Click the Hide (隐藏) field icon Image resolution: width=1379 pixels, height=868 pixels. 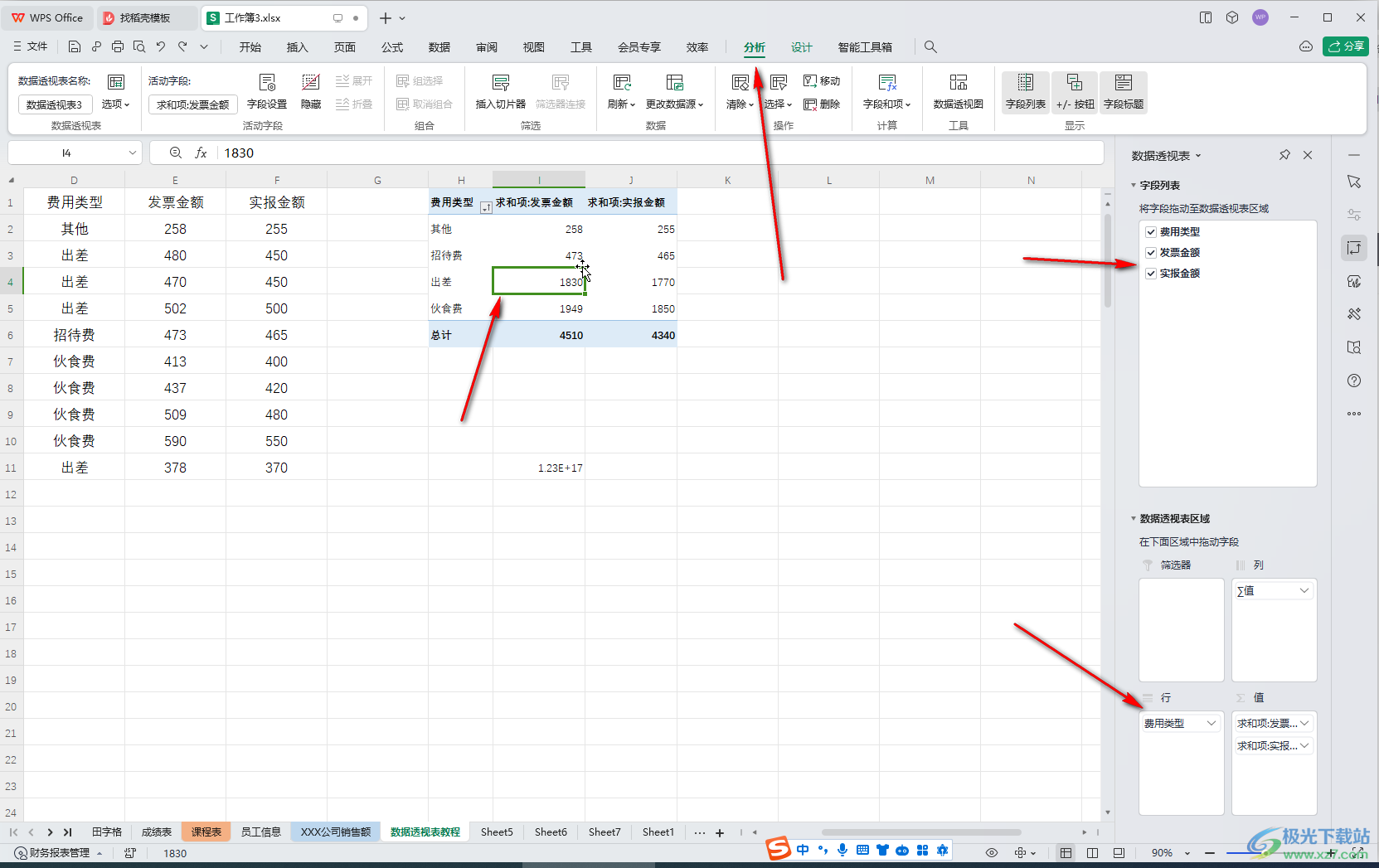coord(311,92)
